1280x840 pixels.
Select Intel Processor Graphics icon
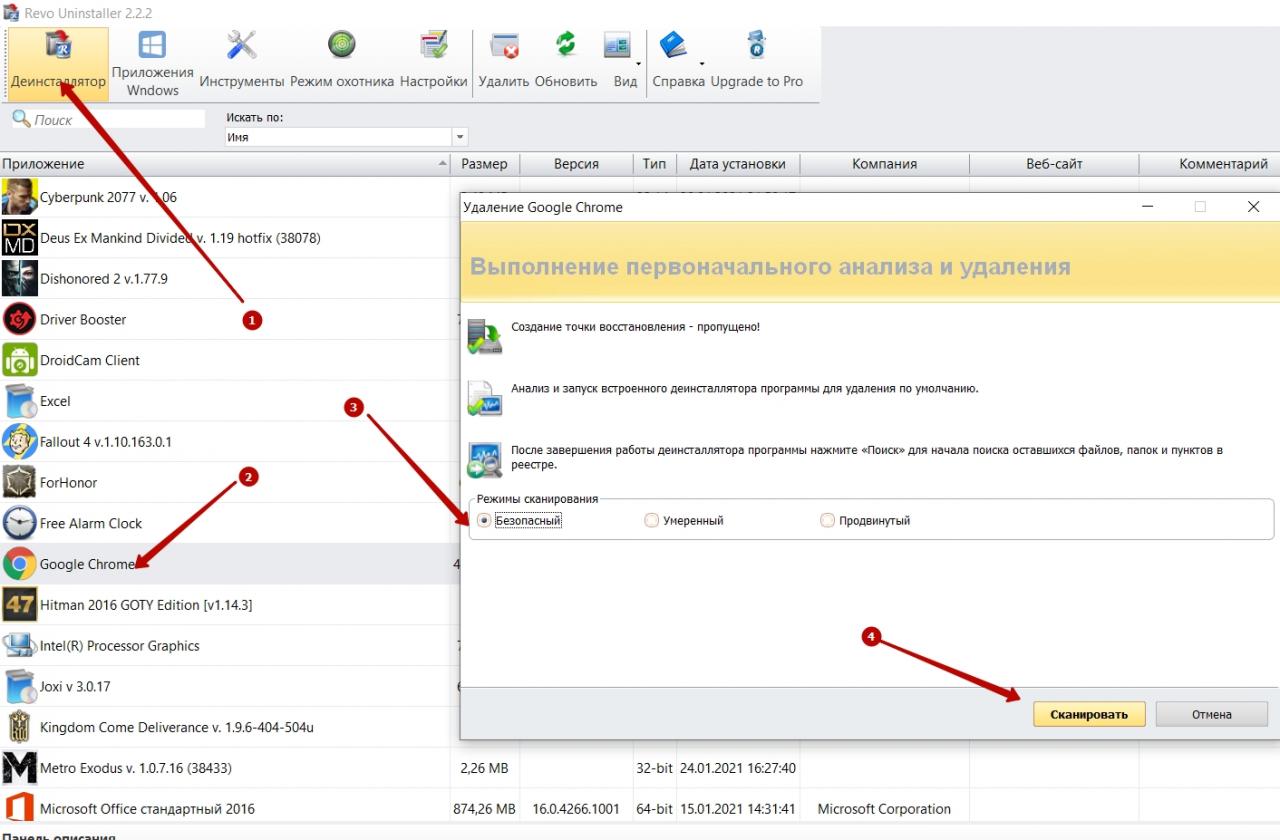(x=20, y=646)
